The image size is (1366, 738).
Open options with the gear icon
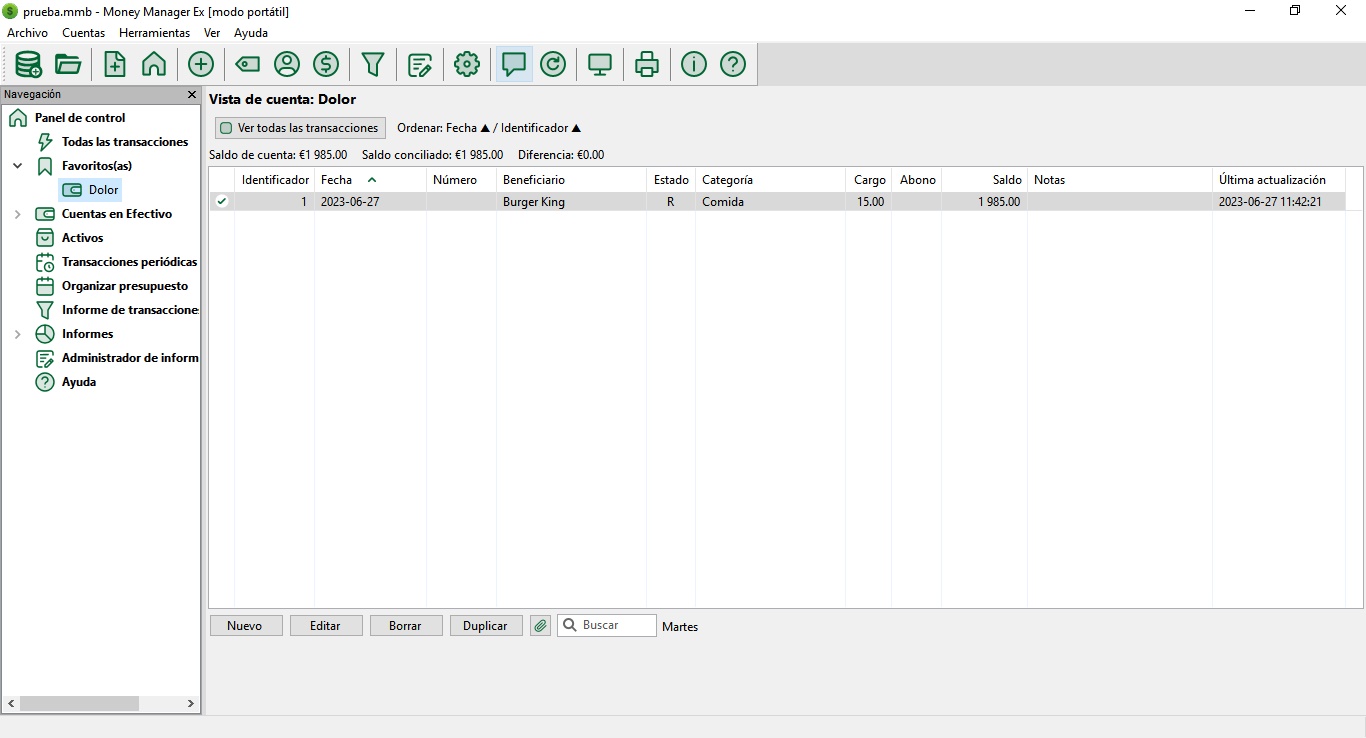pos(467,64)
